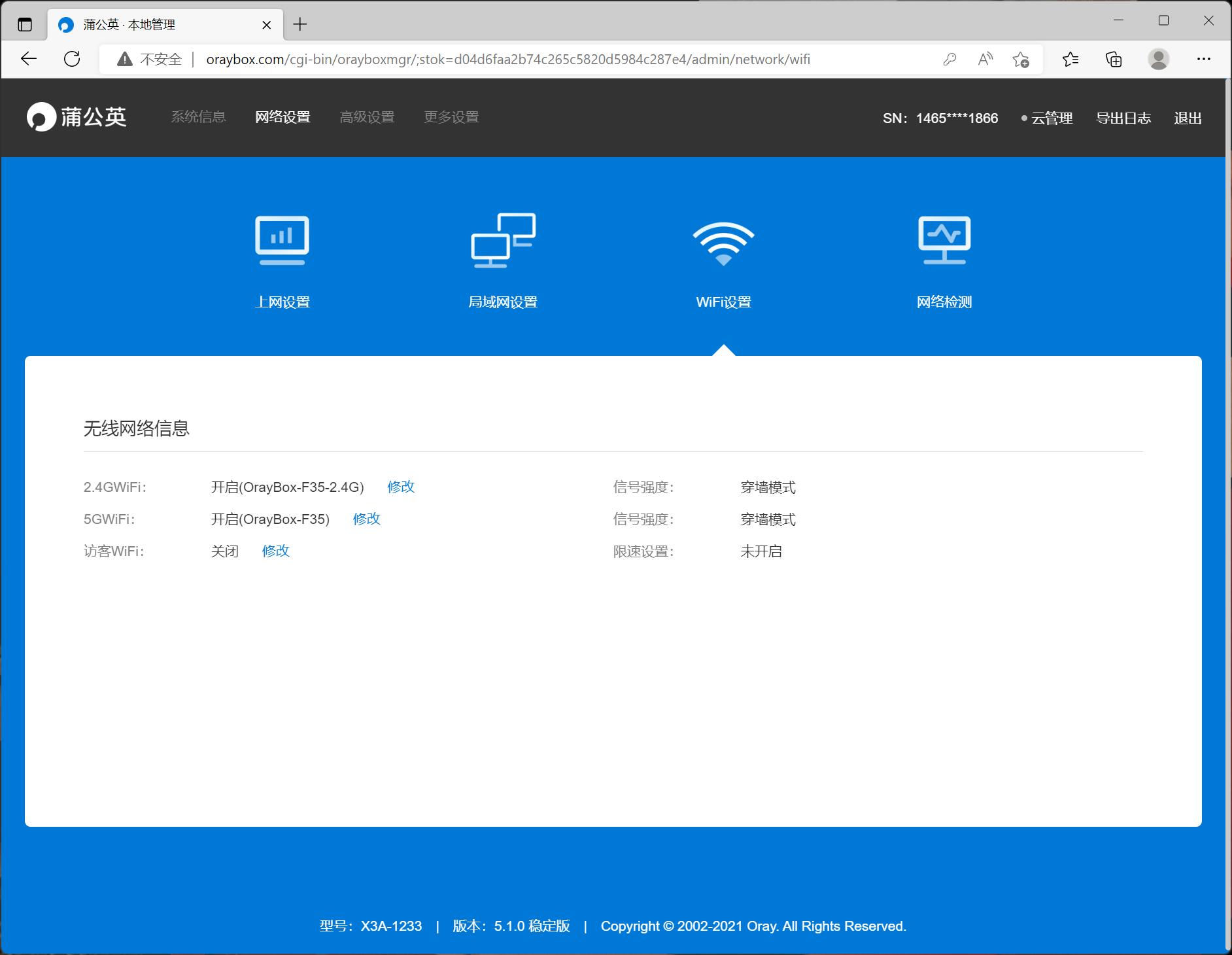Click the 蒲公英 logo in the header

coord(77,117)
